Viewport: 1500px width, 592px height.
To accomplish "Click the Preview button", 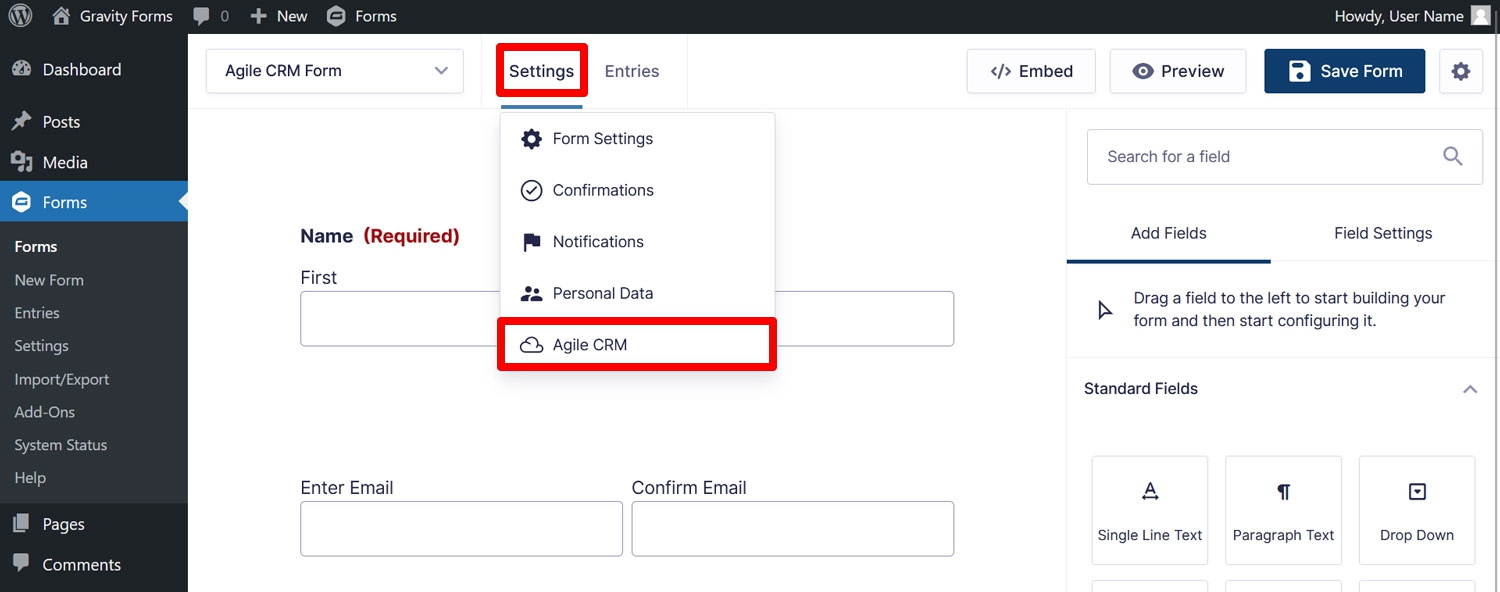I will [x=1178, y=72].
